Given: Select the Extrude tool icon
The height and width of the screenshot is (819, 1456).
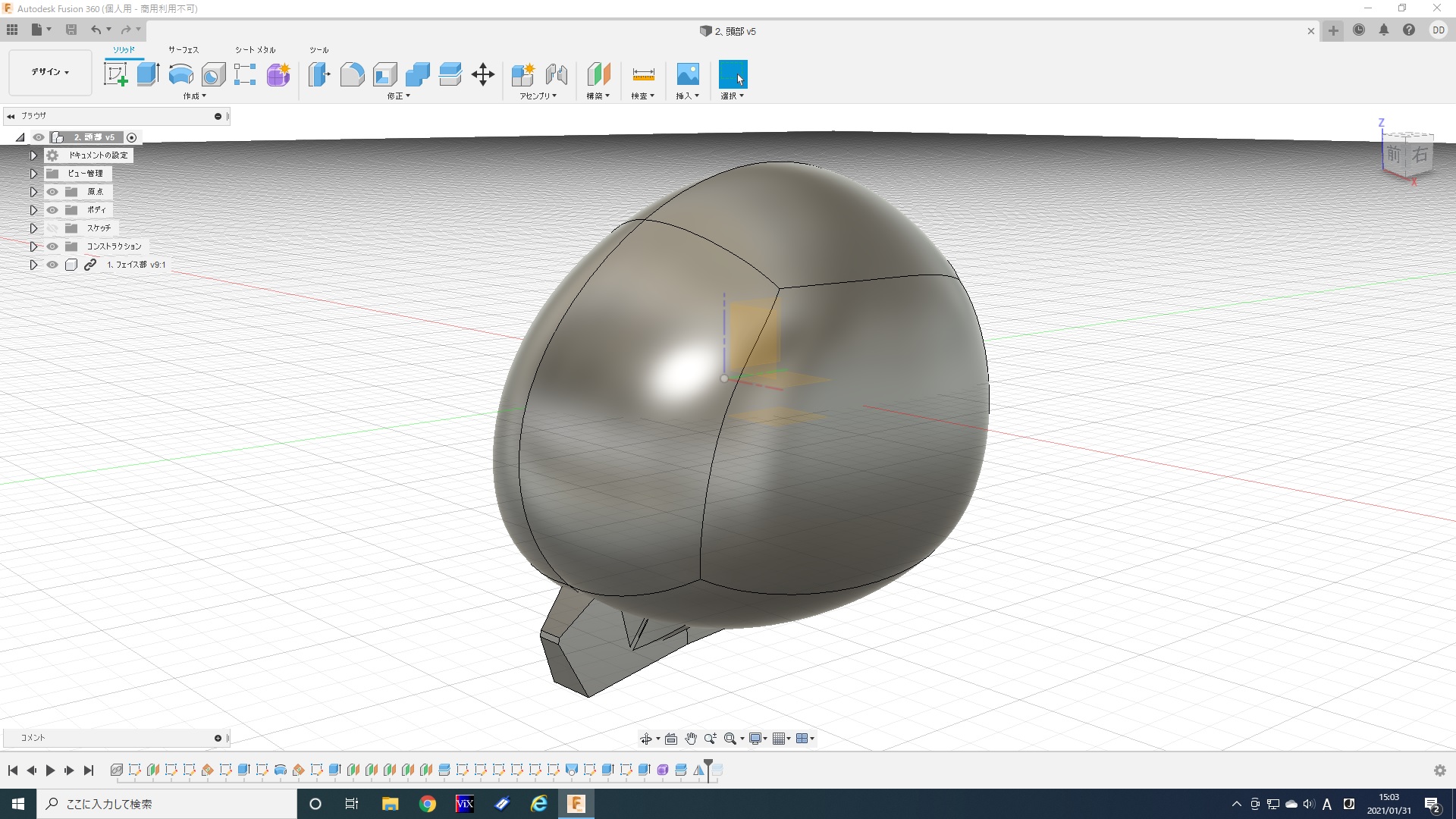Looking at the screenshot, I should (x=148, y=74).
